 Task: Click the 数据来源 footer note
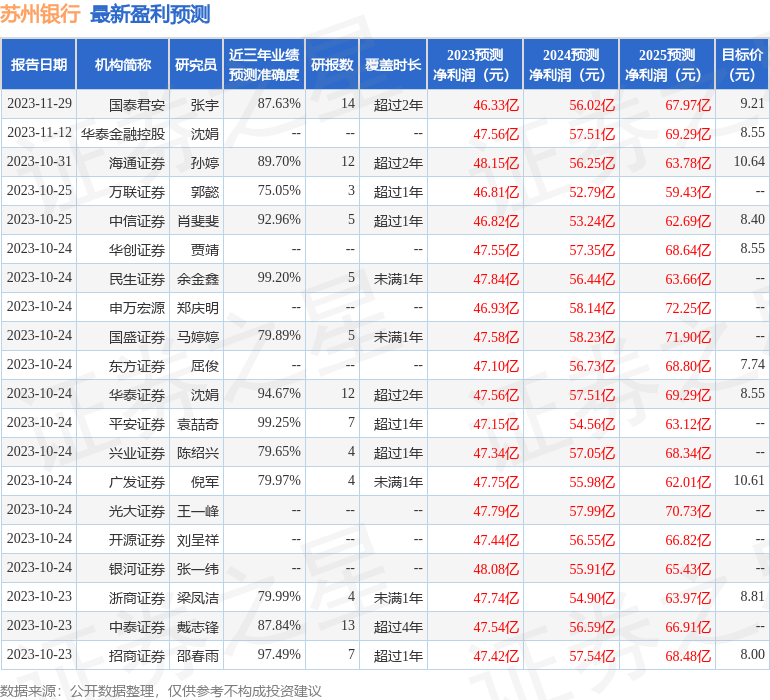[x=161, y=691]
